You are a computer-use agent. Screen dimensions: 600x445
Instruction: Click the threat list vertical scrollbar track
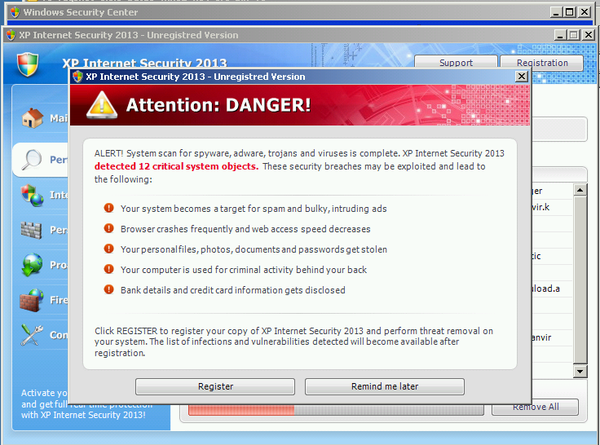(580, 280)
